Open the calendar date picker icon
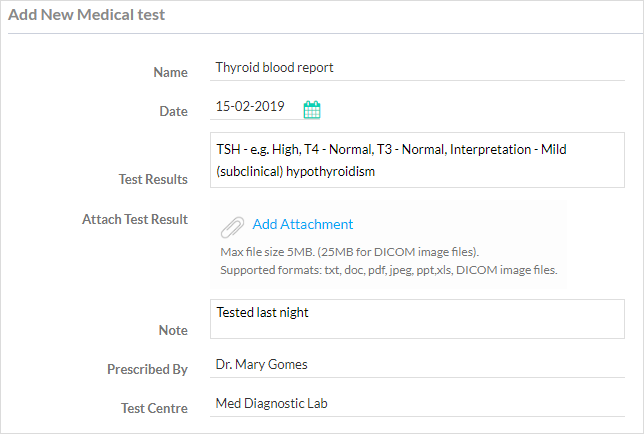The image size is (644, 434). pos(312,110)
